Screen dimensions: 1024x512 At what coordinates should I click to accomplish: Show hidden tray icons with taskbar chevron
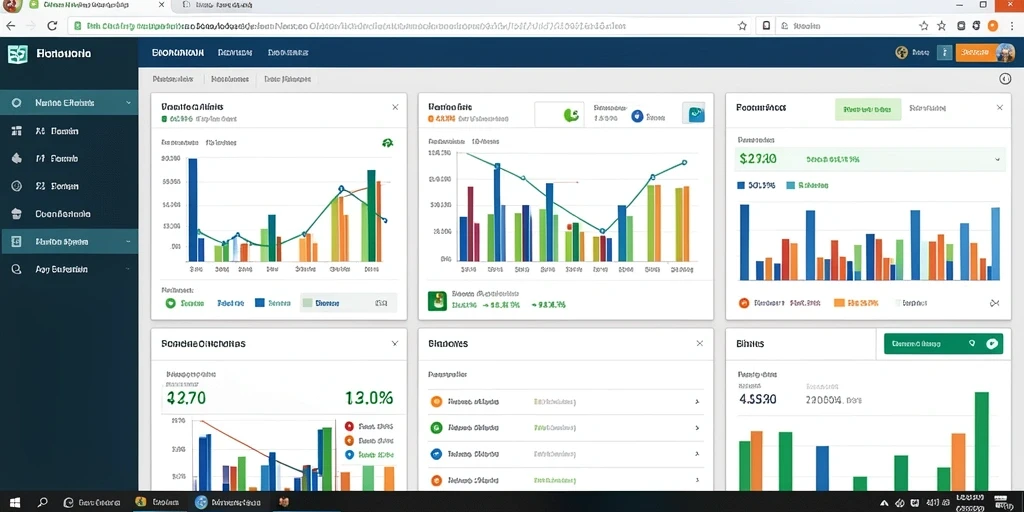[x=884, y=502]
